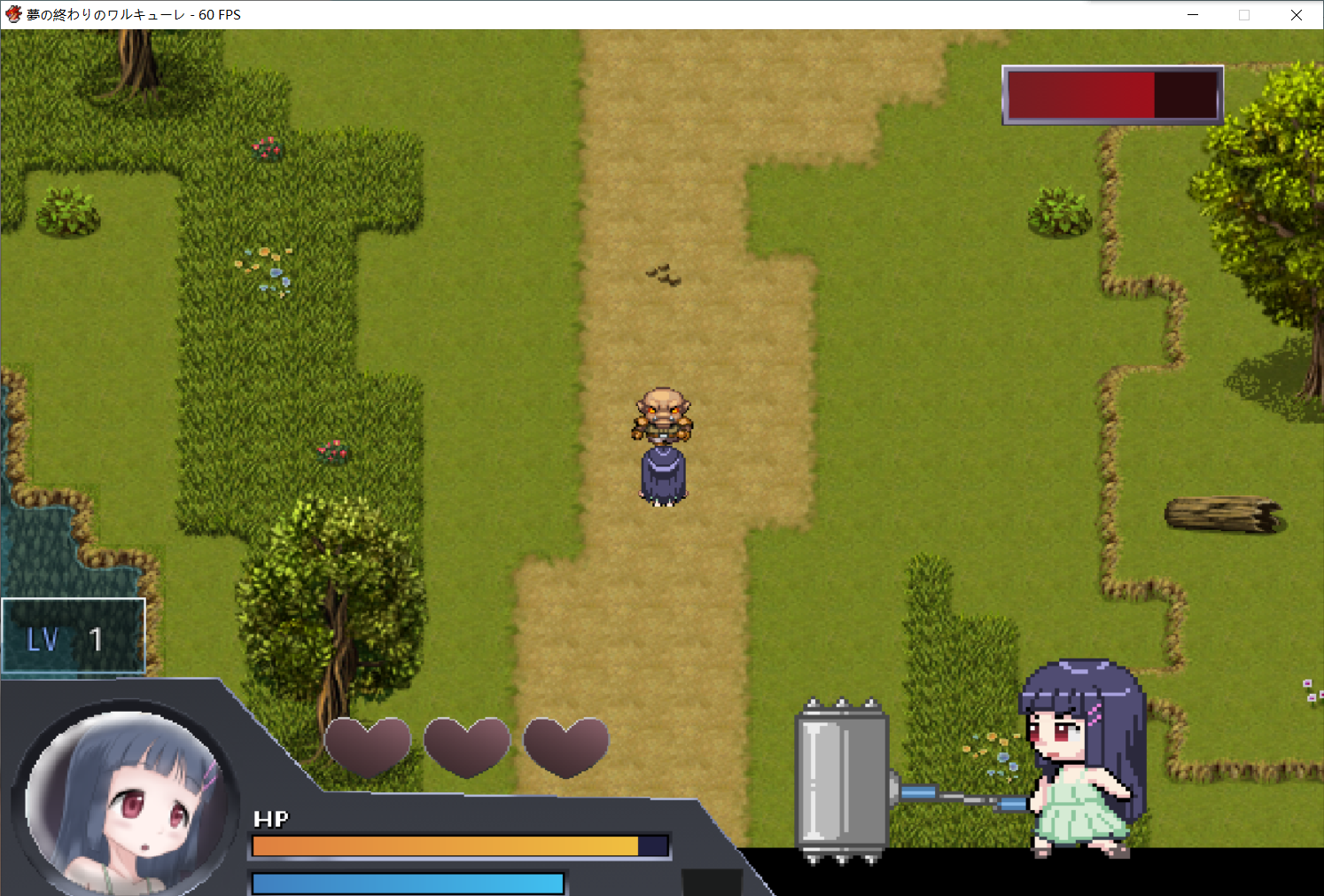Screen dimensions: 1324x896
Task: Click the fallen hollow log
Action: [x=1224, y=514]
